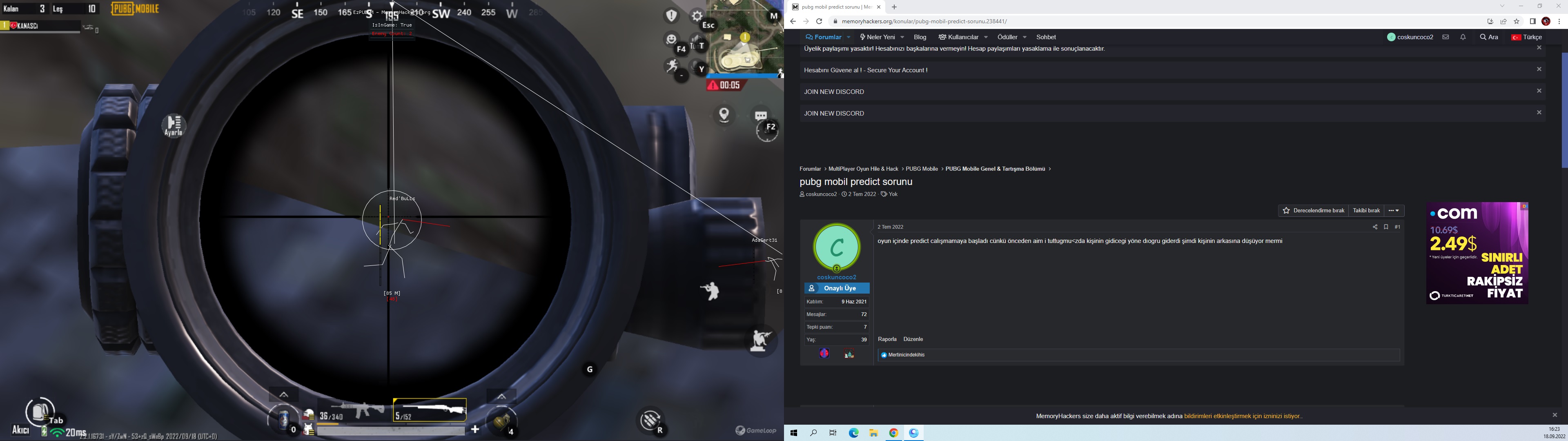Viewport: 1568px width, 441px height.
Task: Dismiss the 'Hesabını Güvene al' notice
Action: pos(1539,69)
